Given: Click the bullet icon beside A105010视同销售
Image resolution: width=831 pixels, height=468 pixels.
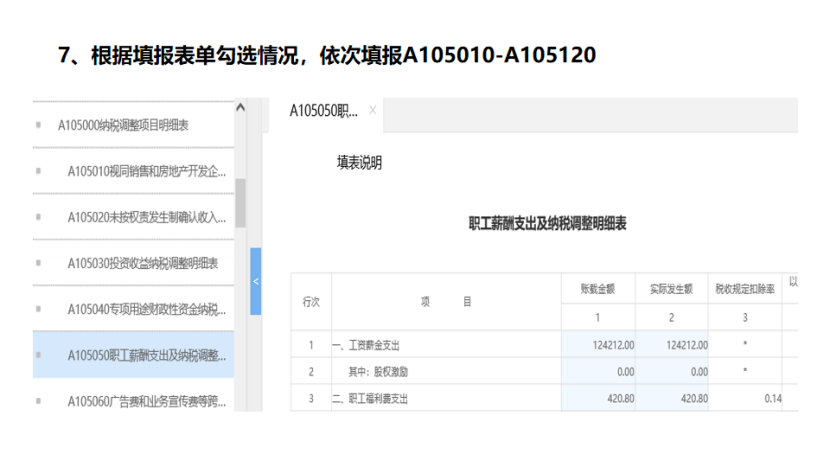Looking at the screenshot, I should (x=39, y=171).
